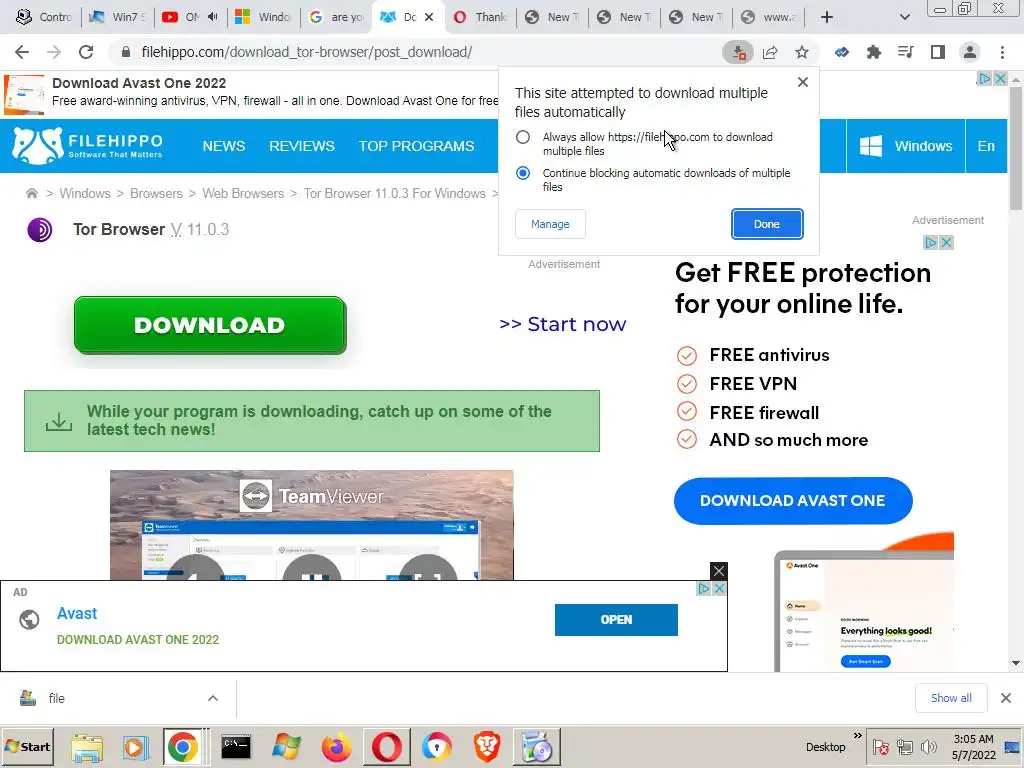This screenshot has height=768, width=1024.
Task: Close the Avast bottom banner ad
Action: tap(718, 571)
